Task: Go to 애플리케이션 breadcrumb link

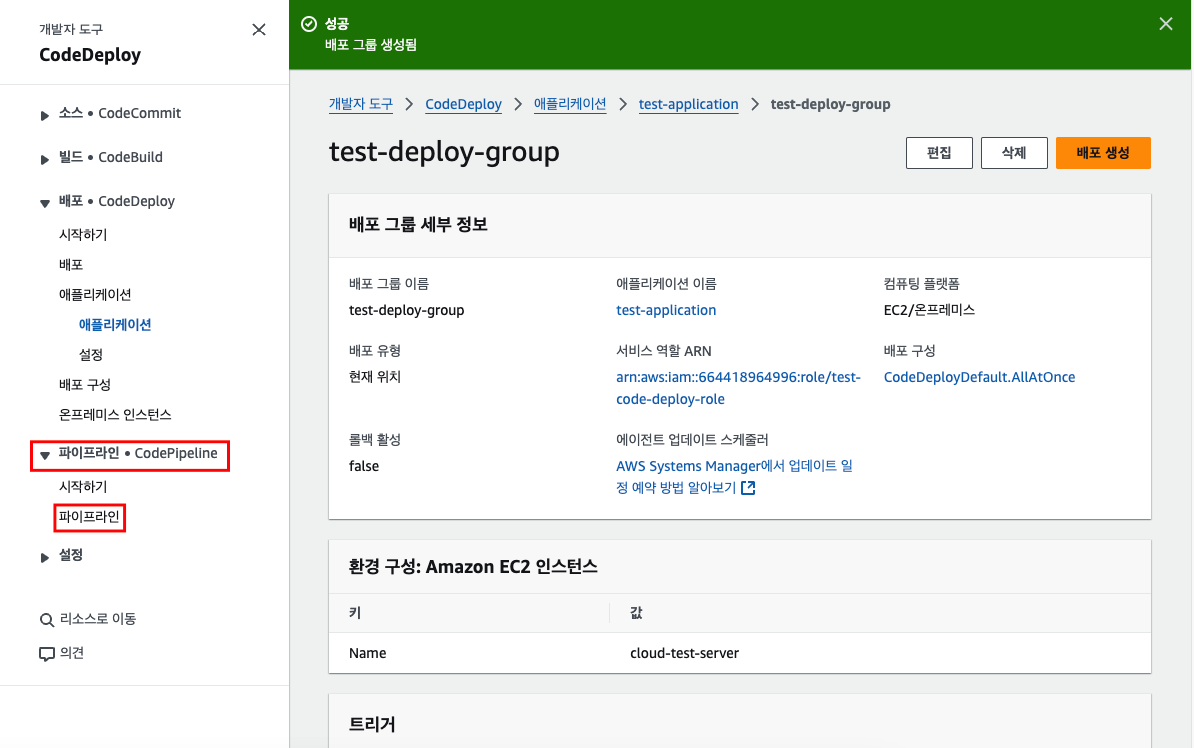Action: (x=570, y=104)
